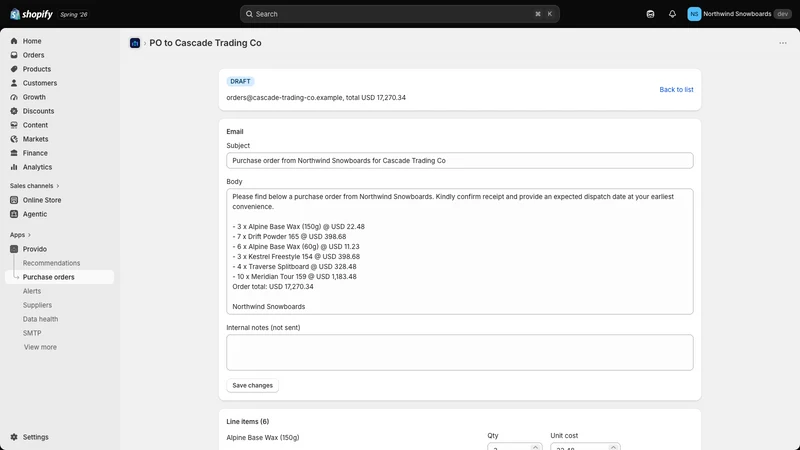Expand the Sales channels section

point(35,186)
